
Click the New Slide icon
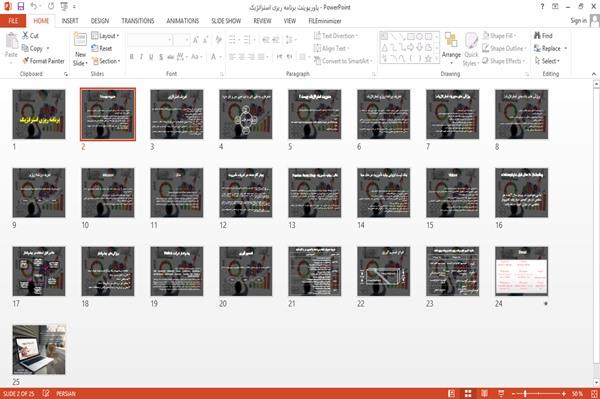click(x=80, y=40)
